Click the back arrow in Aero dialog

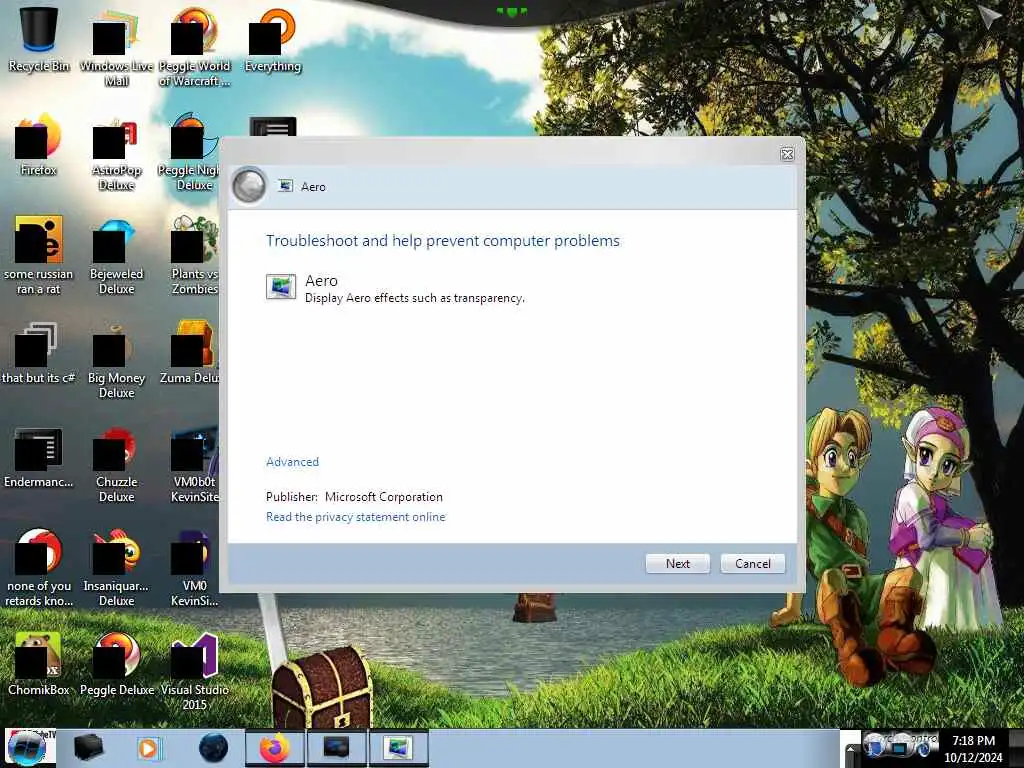pyautogui.click(x=249, y=186)
